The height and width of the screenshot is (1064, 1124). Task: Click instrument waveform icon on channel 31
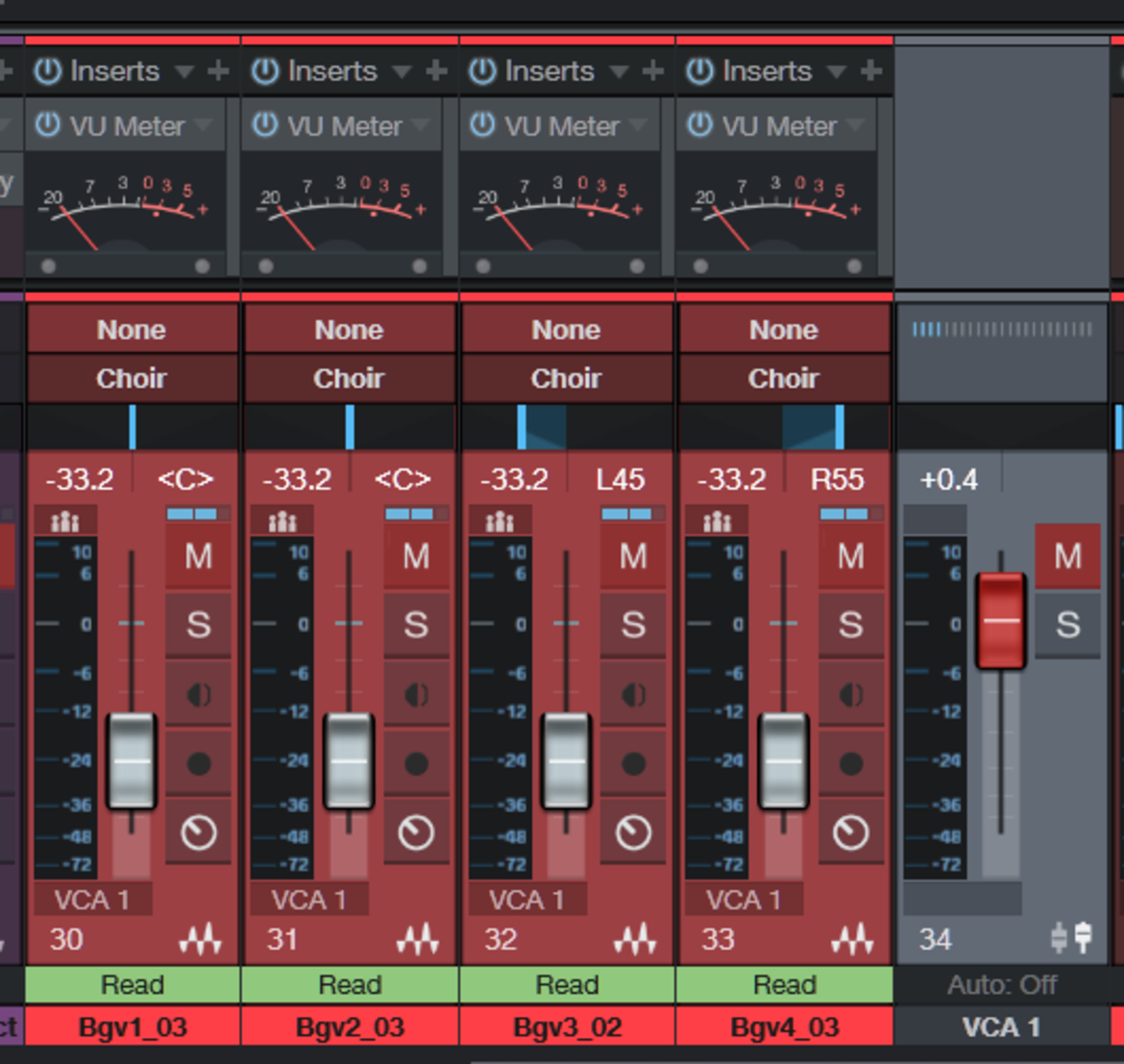point(418,938)
